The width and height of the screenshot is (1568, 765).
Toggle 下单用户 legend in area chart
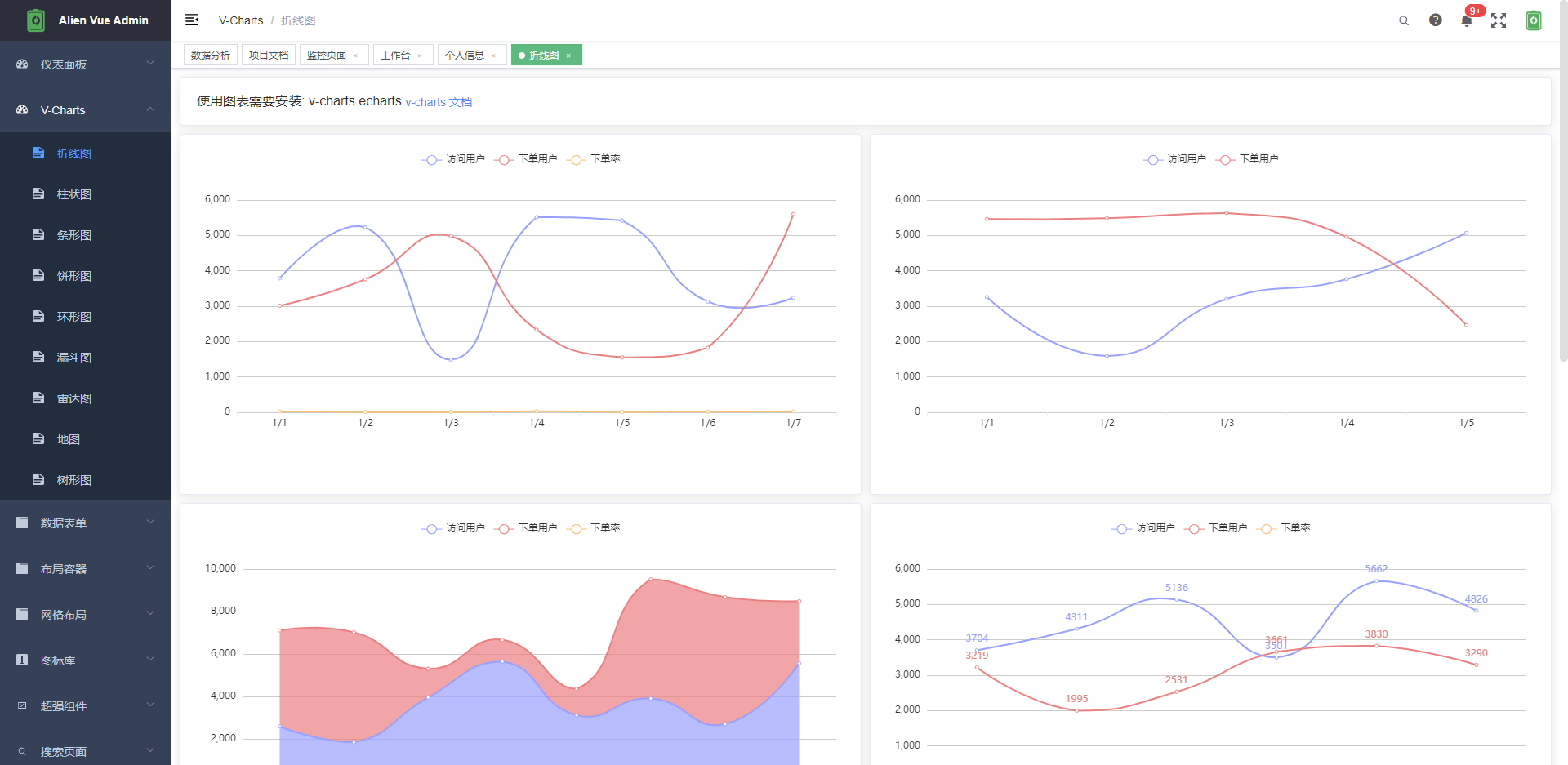coord(526,528)
